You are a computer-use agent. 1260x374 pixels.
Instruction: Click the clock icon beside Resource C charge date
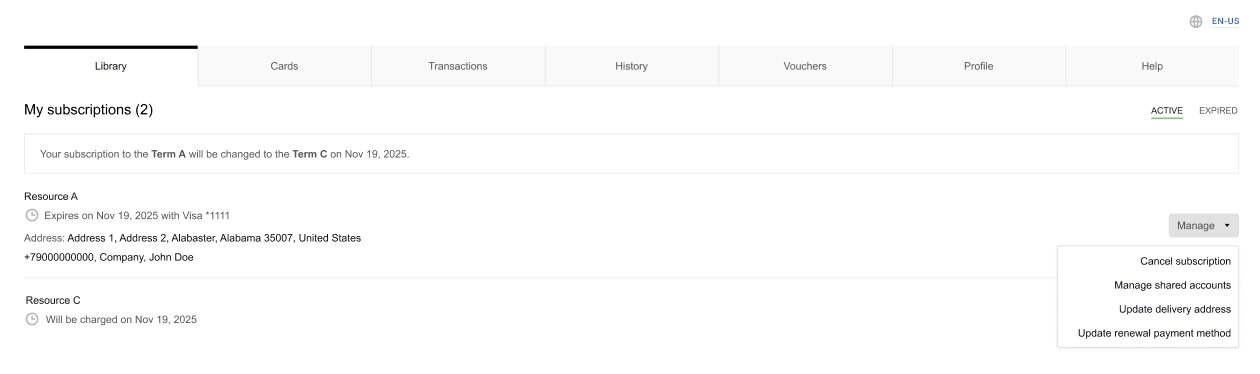click(x=33, y=320)
